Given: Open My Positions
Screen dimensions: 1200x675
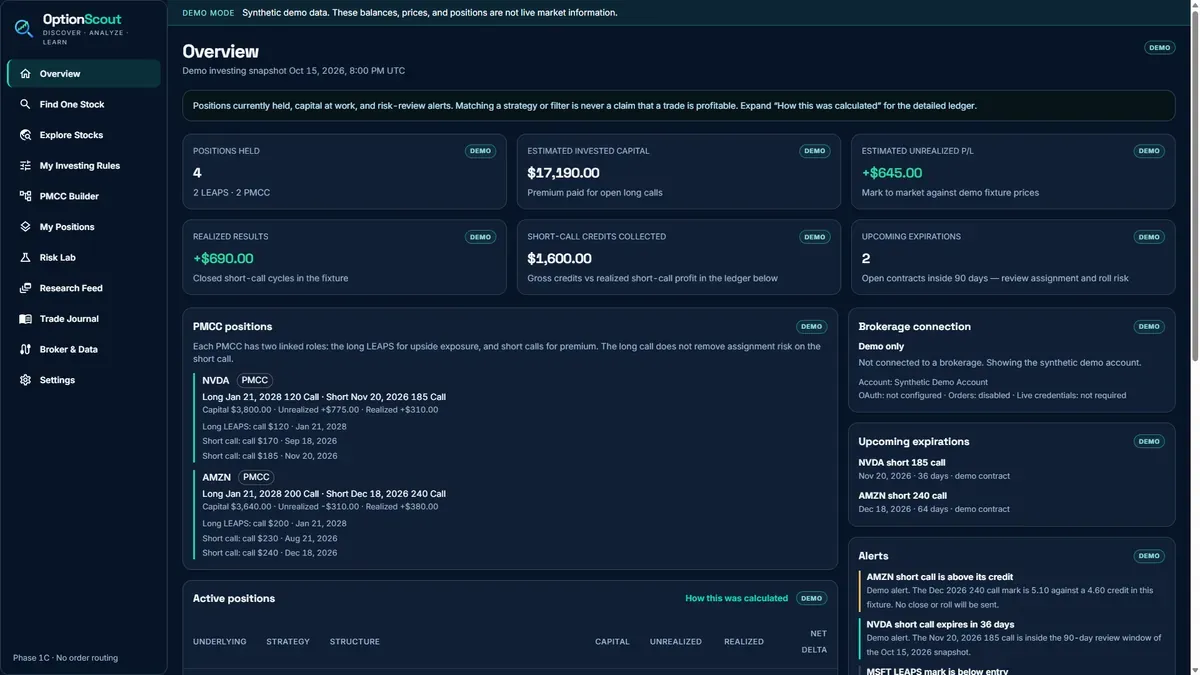Looking at the screenshot, I should (x=84, y=227).
